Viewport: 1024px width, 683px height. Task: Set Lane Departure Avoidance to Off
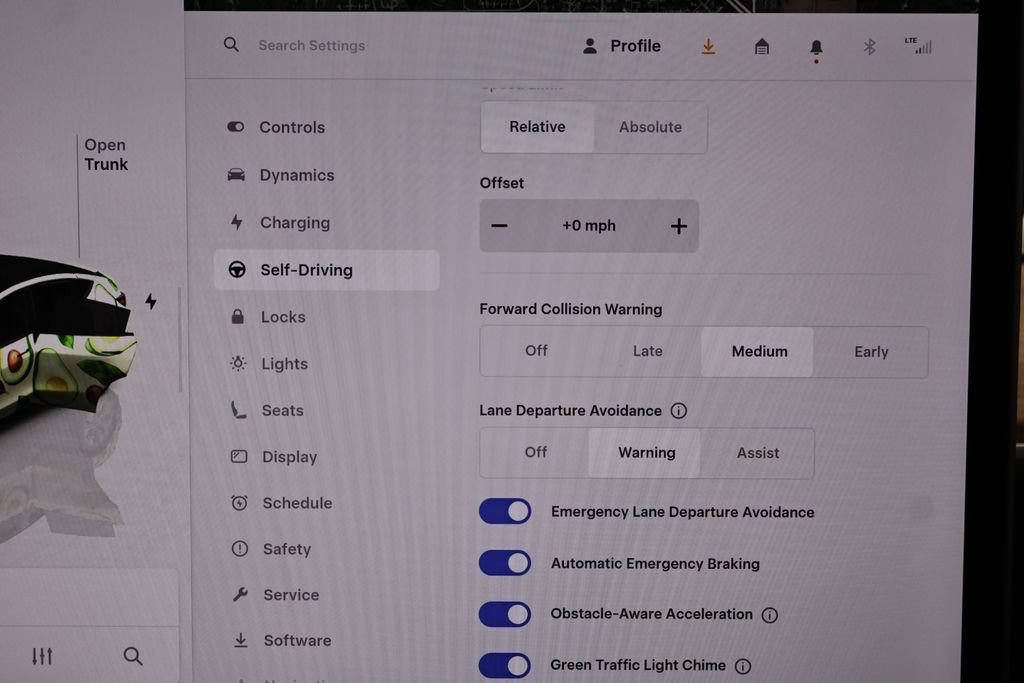click(536, 452)
